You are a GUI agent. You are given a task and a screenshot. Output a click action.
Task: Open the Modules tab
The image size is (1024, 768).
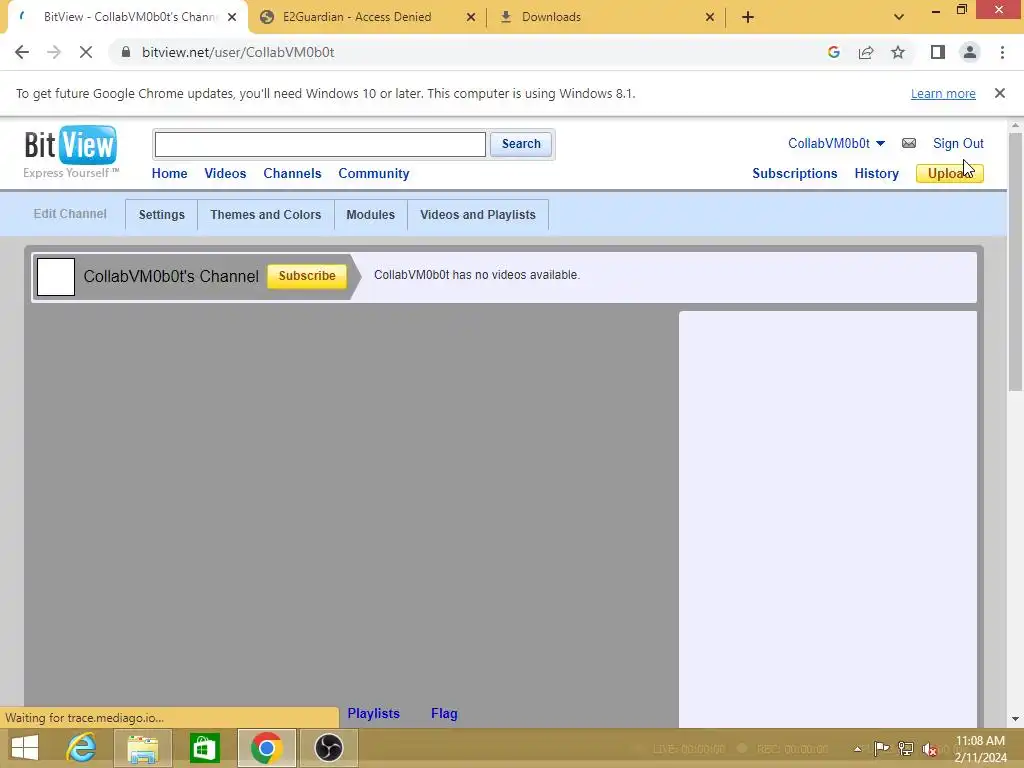point(370,215)
